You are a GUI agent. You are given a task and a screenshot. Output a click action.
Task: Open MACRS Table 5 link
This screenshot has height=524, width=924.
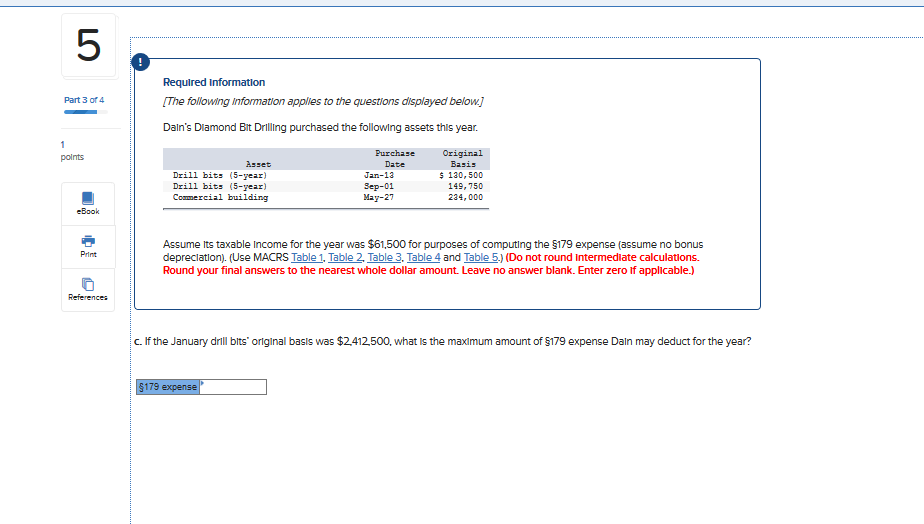click(x=480, y=258)
